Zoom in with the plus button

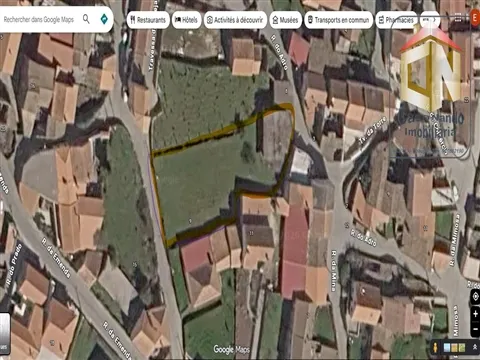point(475,314)
